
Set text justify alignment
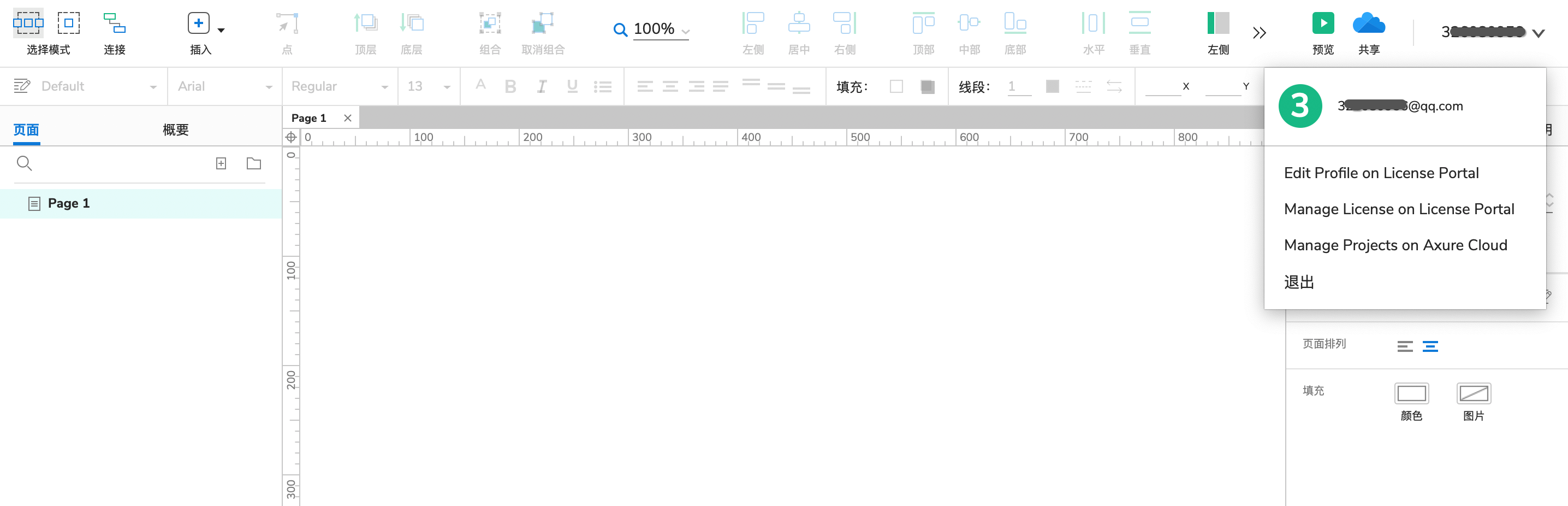click(721, 86)
